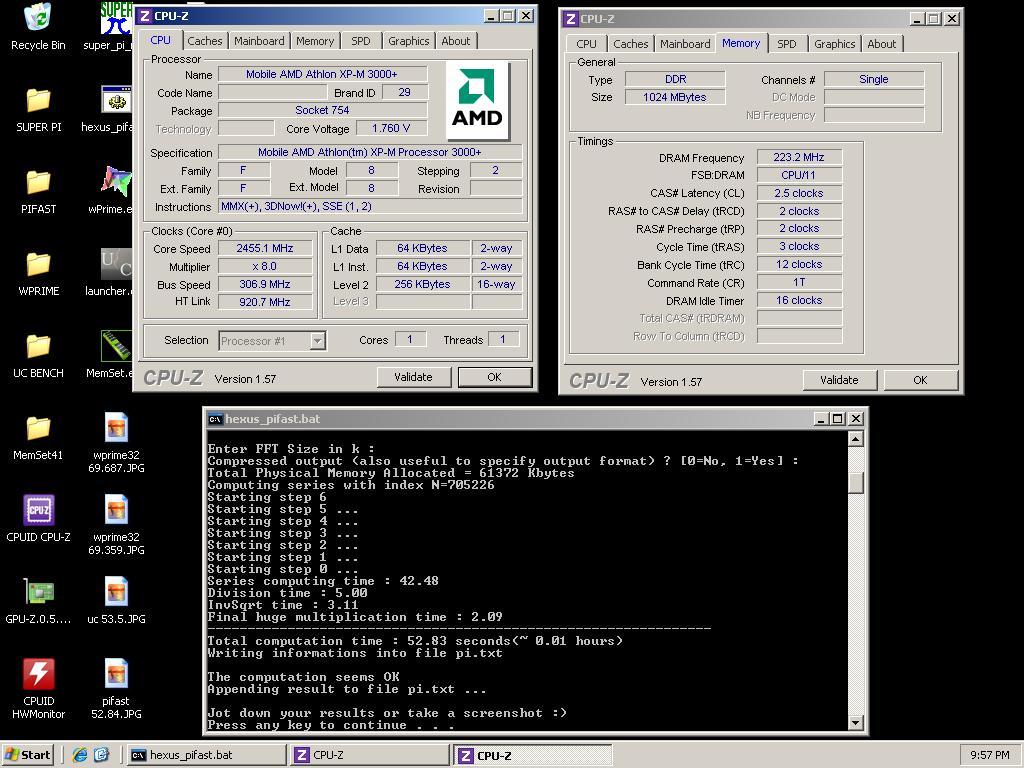Open the WPRIME folder icon

point(38,273)
